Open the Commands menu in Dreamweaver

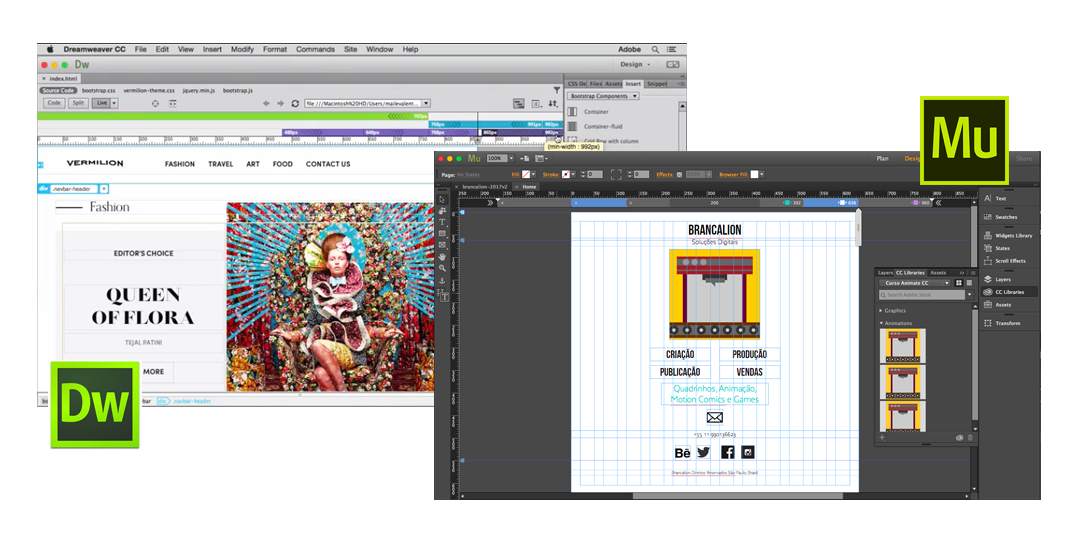click(x=315, y=49)
